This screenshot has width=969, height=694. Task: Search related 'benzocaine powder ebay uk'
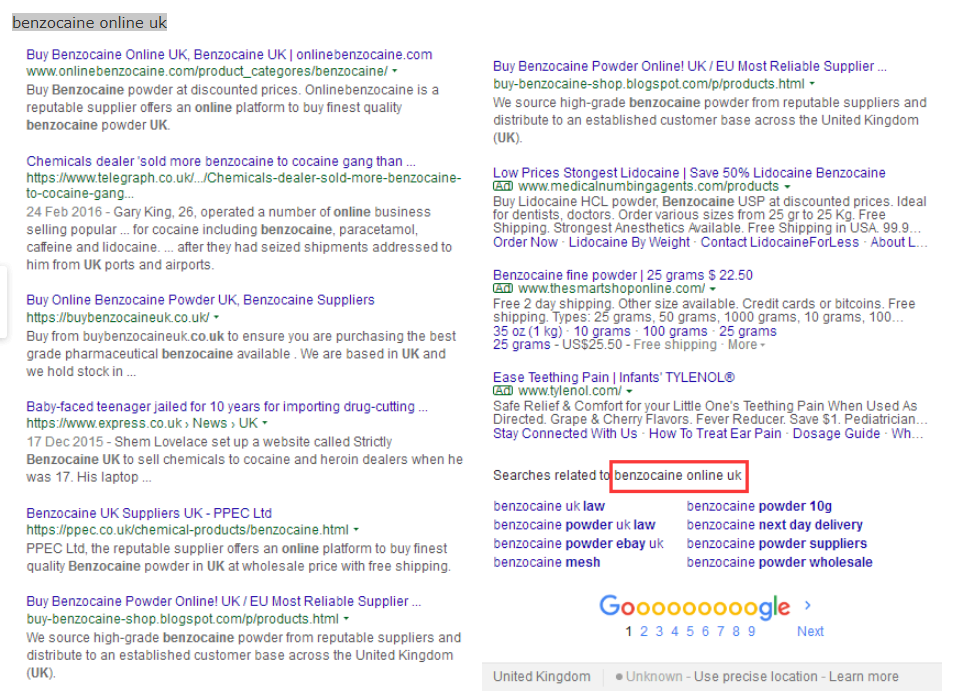click(578, 543)
